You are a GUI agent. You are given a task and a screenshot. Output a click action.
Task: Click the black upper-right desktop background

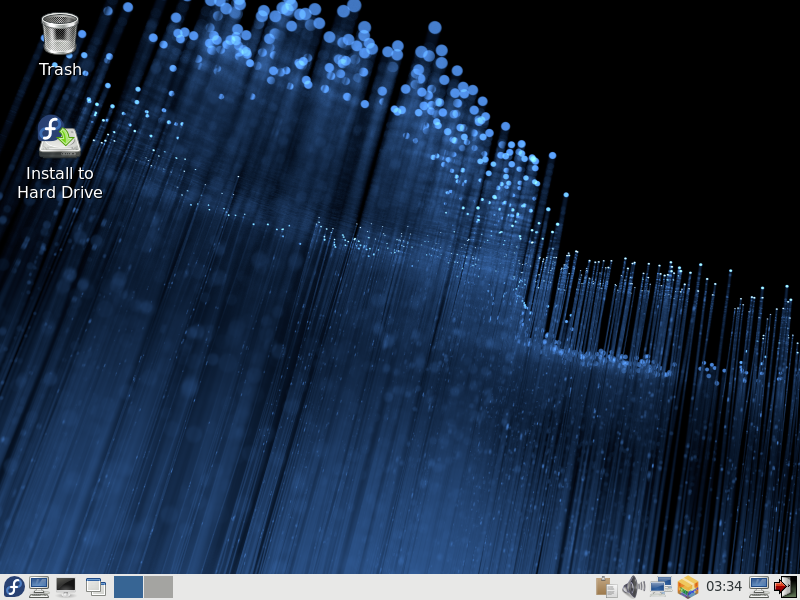point(700,100)
